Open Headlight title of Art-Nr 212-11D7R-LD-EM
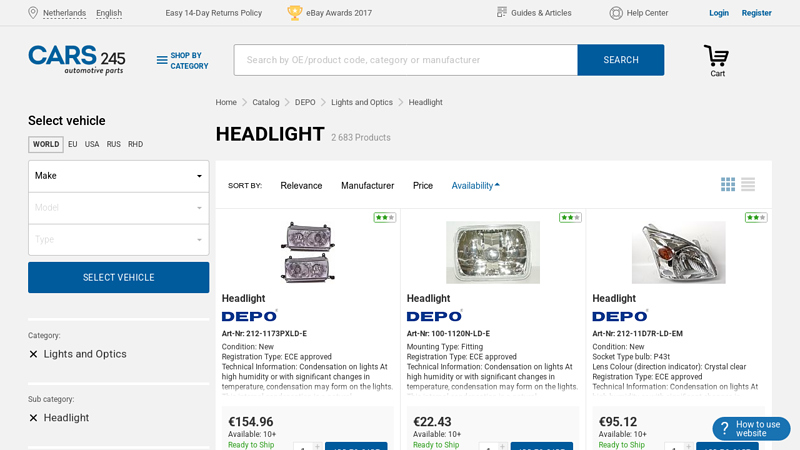800x450 pixels. tap(614, 298)
